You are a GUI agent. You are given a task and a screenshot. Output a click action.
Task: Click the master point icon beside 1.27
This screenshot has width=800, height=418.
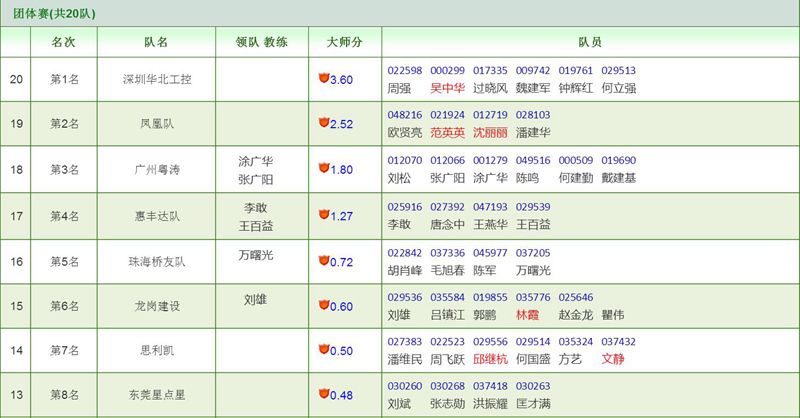point(323,214)
